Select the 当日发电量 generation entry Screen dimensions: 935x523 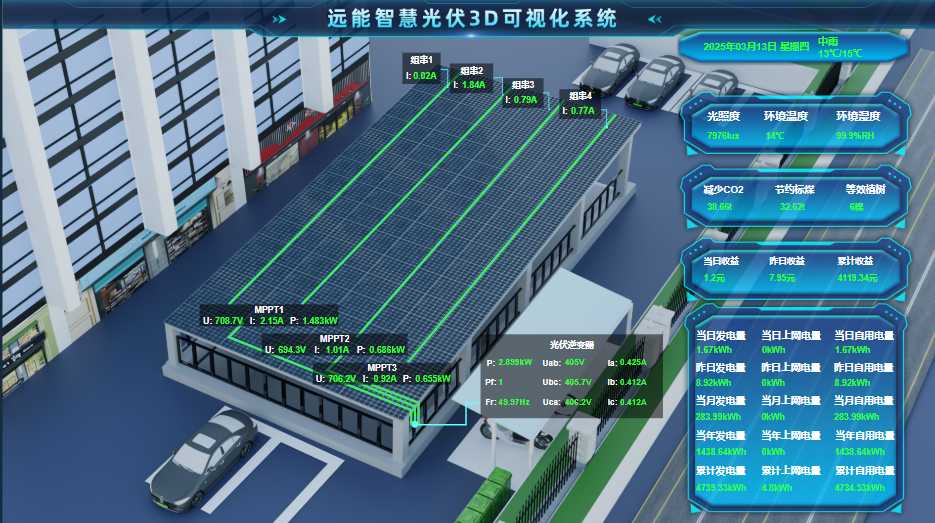tap(720, 342)
